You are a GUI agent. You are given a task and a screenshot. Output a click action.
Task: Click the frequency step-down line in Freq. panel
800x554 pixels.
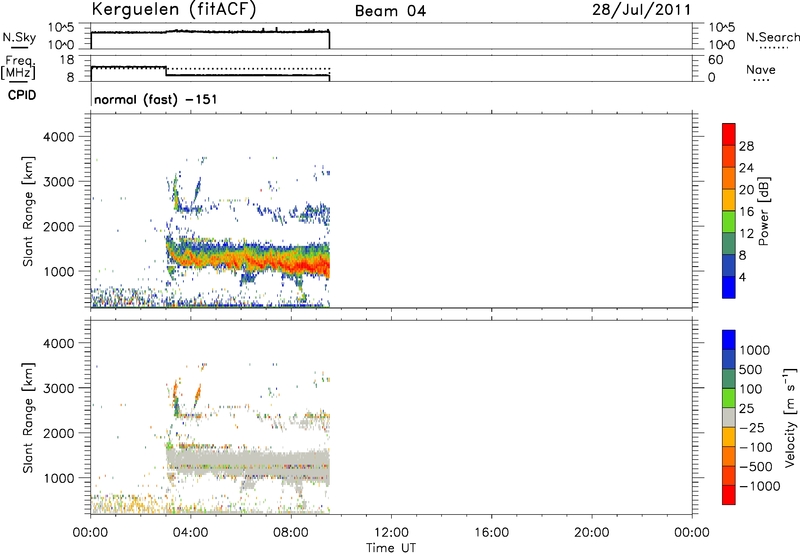pyautogui.click(x=166, y=71)
